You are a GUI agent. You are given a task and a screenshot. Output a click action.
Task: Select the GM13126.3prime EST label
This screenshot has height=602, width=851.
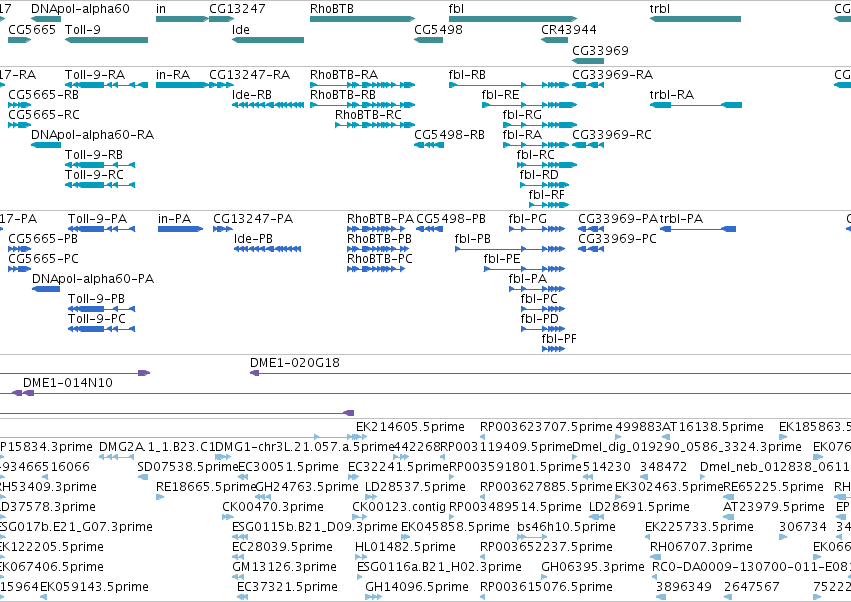point(284,567)
